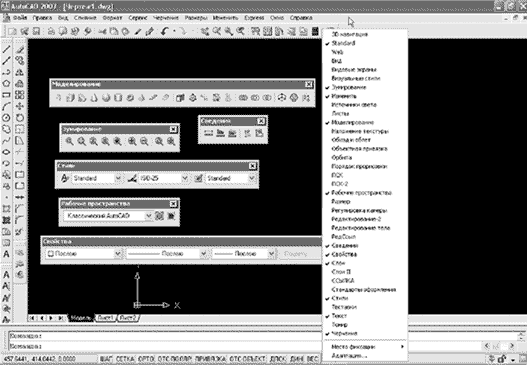Click the Plot (print) icon
The height and width of the screenshot is (365, 527).
point(51,31)
